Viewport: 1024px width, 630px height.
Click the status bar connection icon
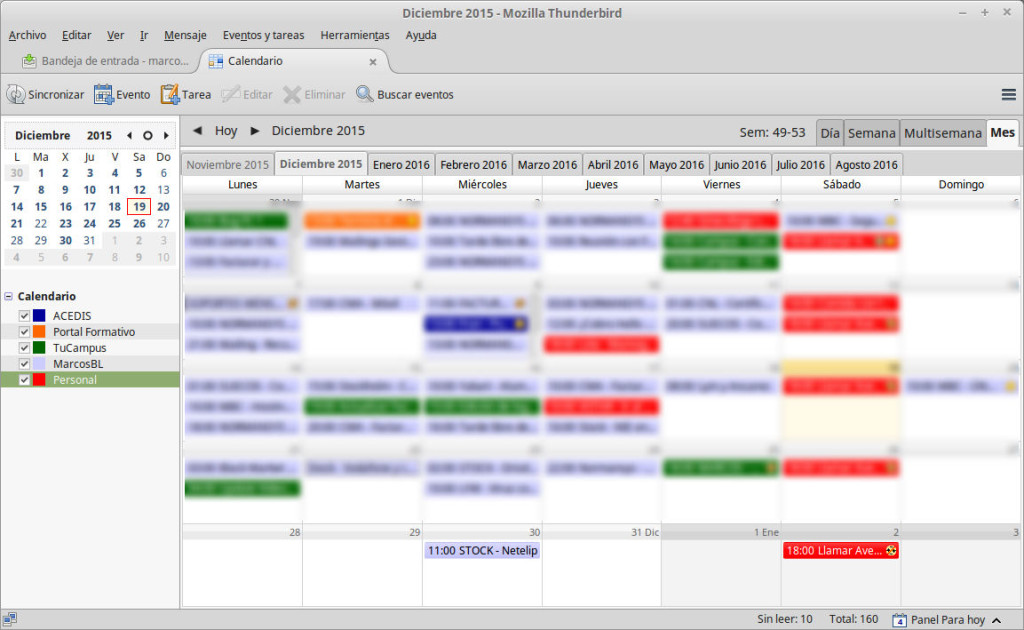[x=10, y=620]
